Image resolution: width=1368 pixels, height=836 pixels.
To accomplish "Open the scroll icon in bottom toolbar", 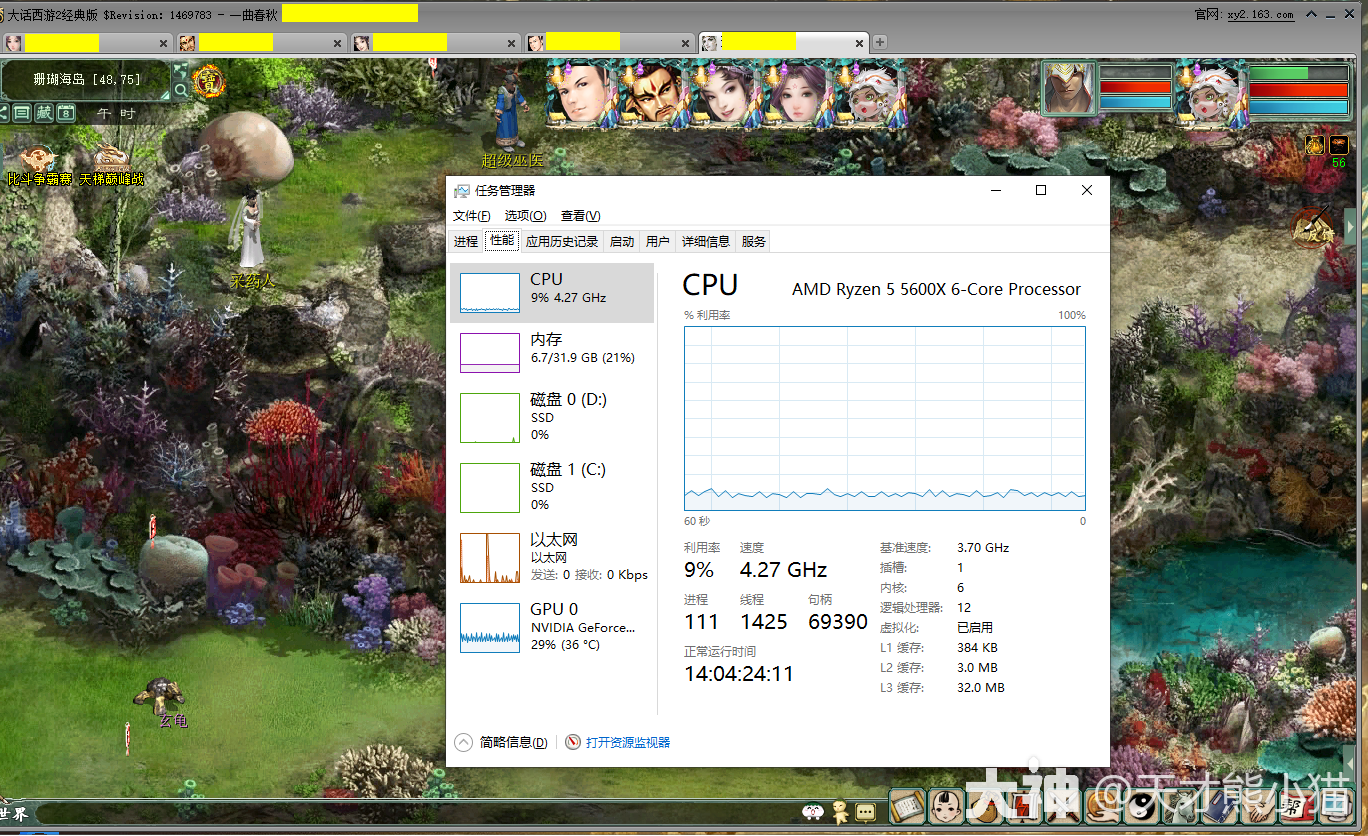I will coord(907,806).
